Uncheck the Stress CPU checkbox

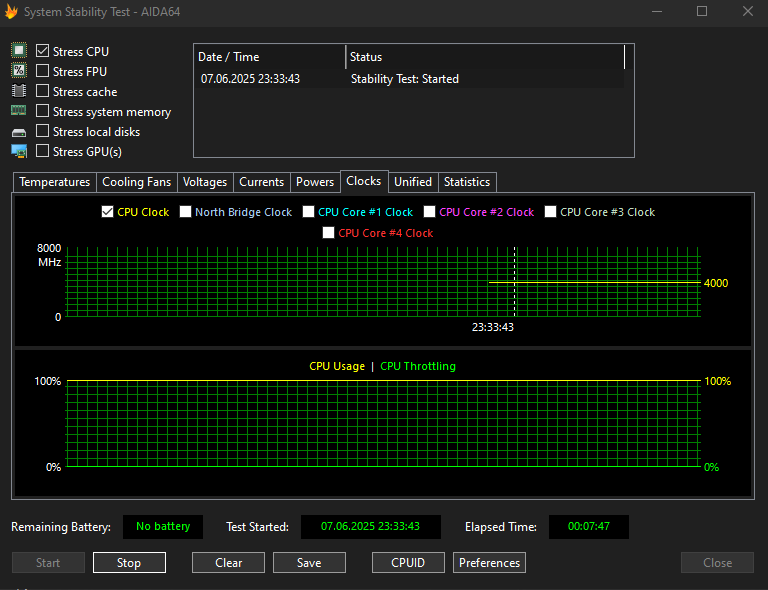click(43, 51)
